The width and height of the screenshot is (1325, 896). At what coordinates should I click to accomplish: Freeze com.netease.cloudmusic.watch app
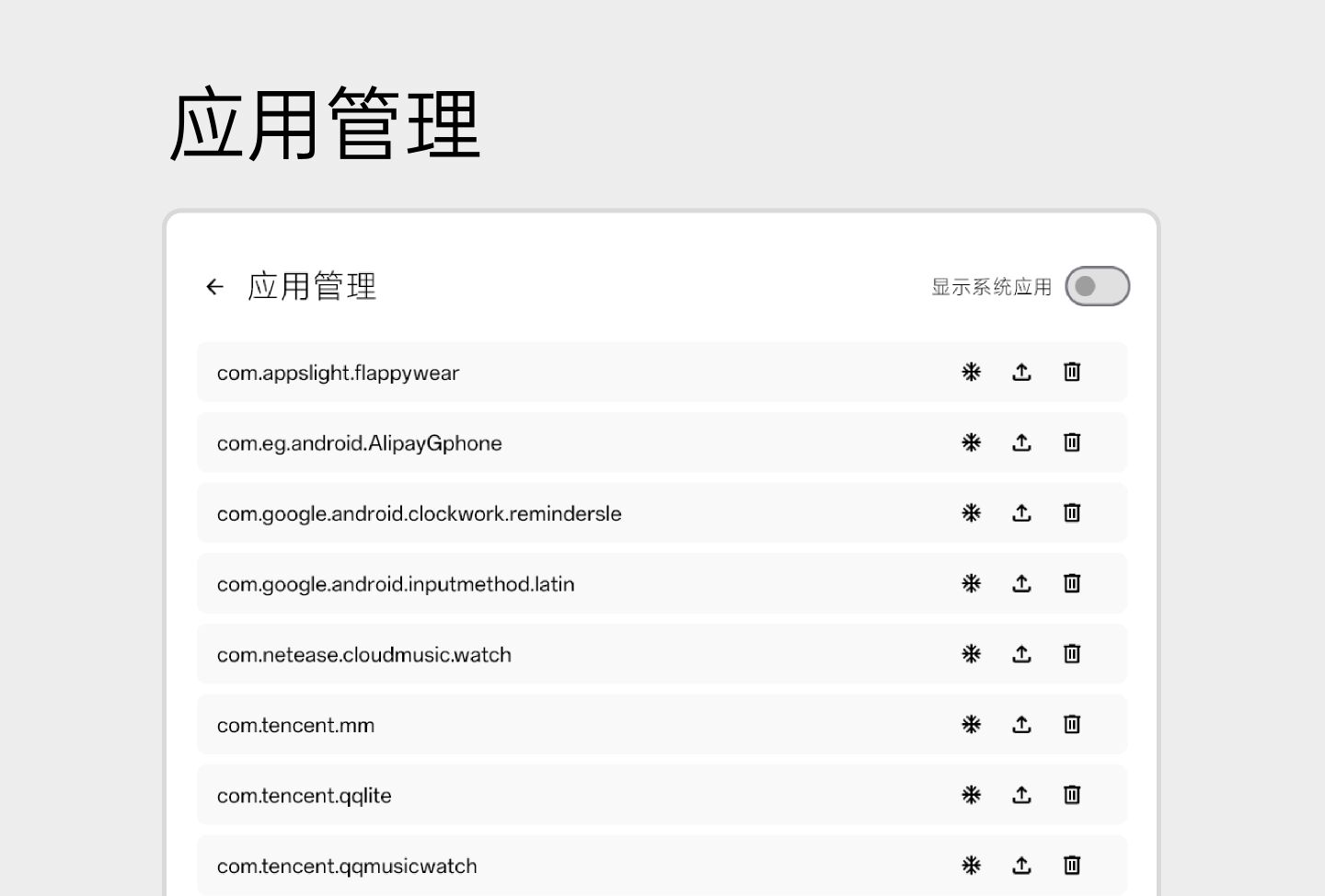(971, 654)
